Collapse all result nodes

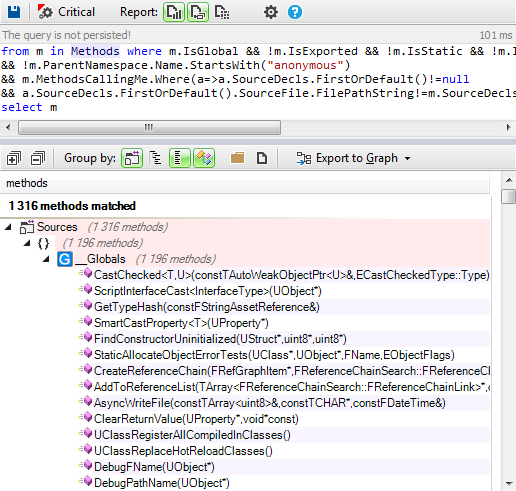[38, 158]
